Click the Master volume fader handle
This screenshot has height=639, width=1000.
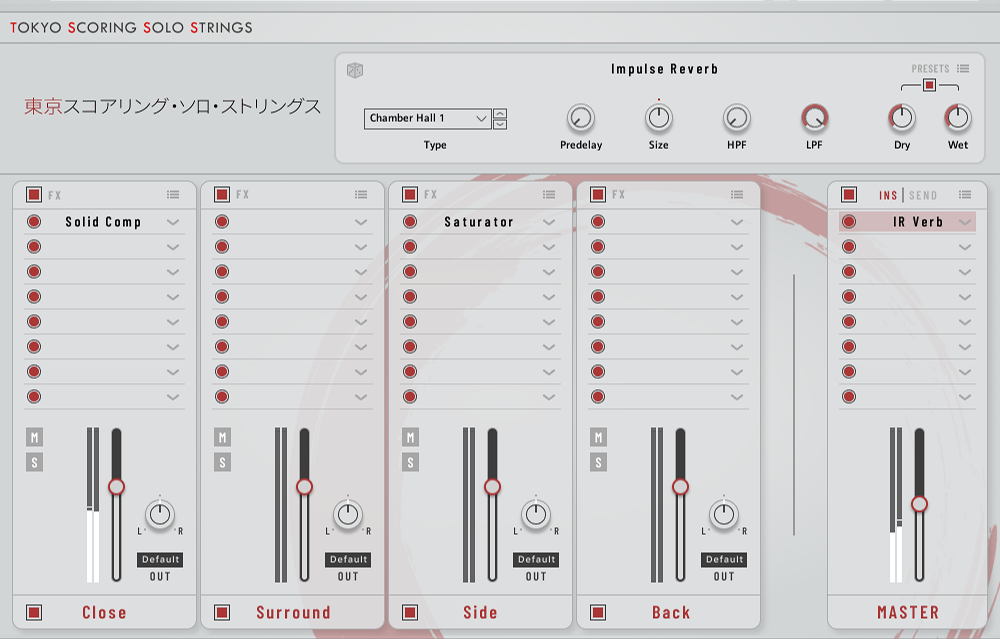920,504
